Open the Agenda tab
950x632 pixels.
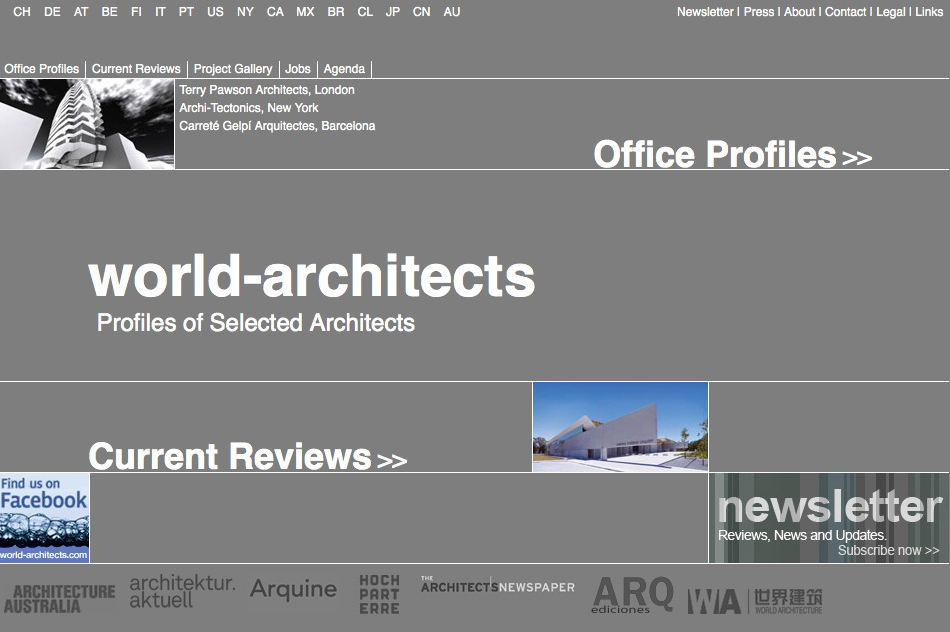pos(344,68)
